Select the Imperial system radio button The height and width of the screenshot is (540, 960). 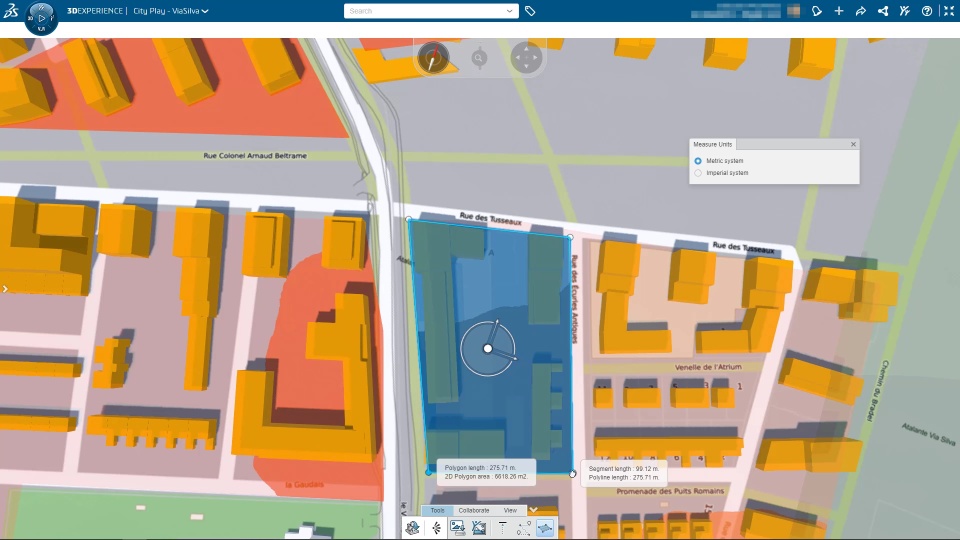tap(698, 173)
